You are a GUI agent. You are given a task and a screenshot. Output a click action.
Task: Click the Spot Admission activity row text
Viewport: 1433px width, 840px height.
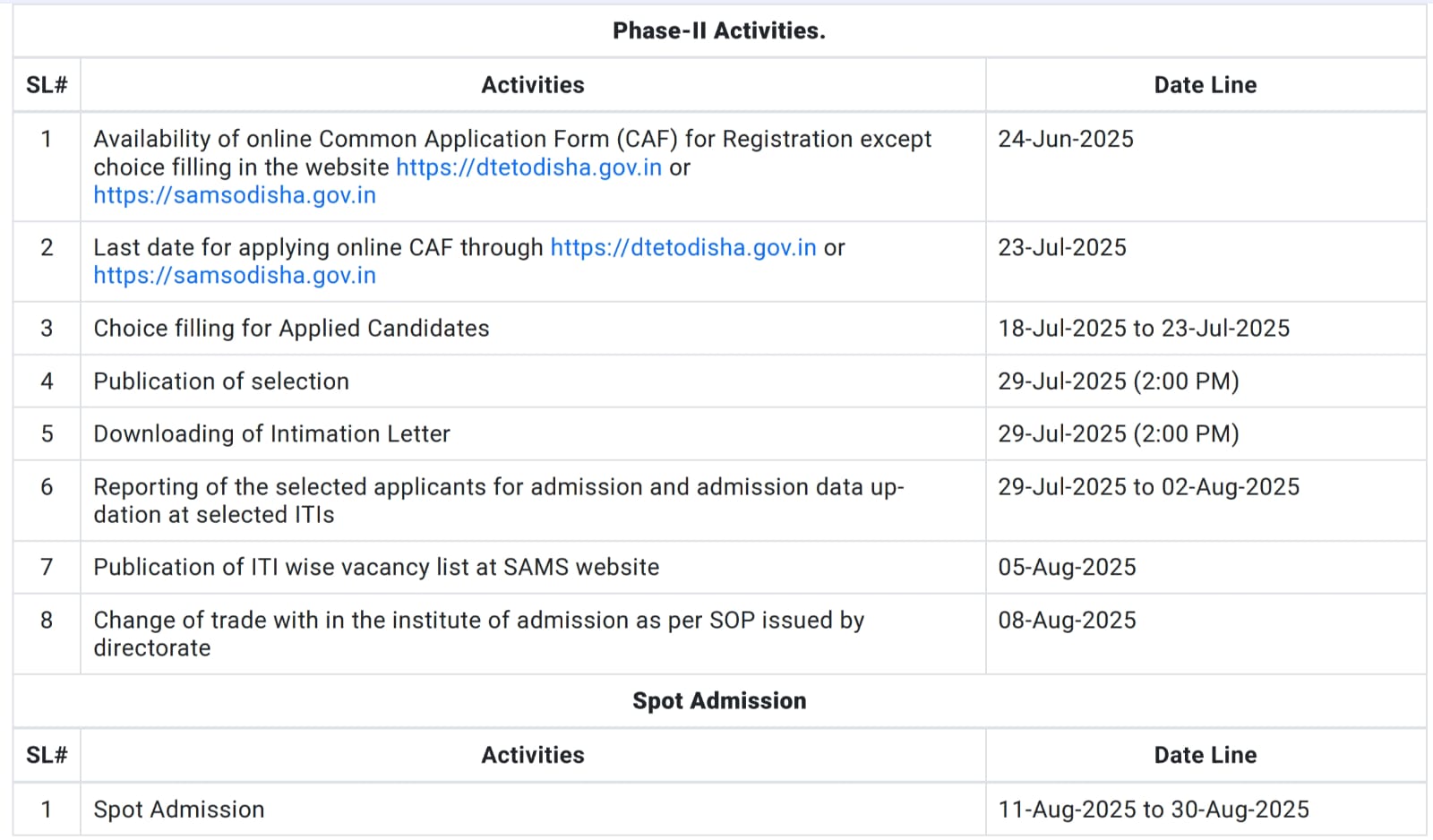click(179, 809)
